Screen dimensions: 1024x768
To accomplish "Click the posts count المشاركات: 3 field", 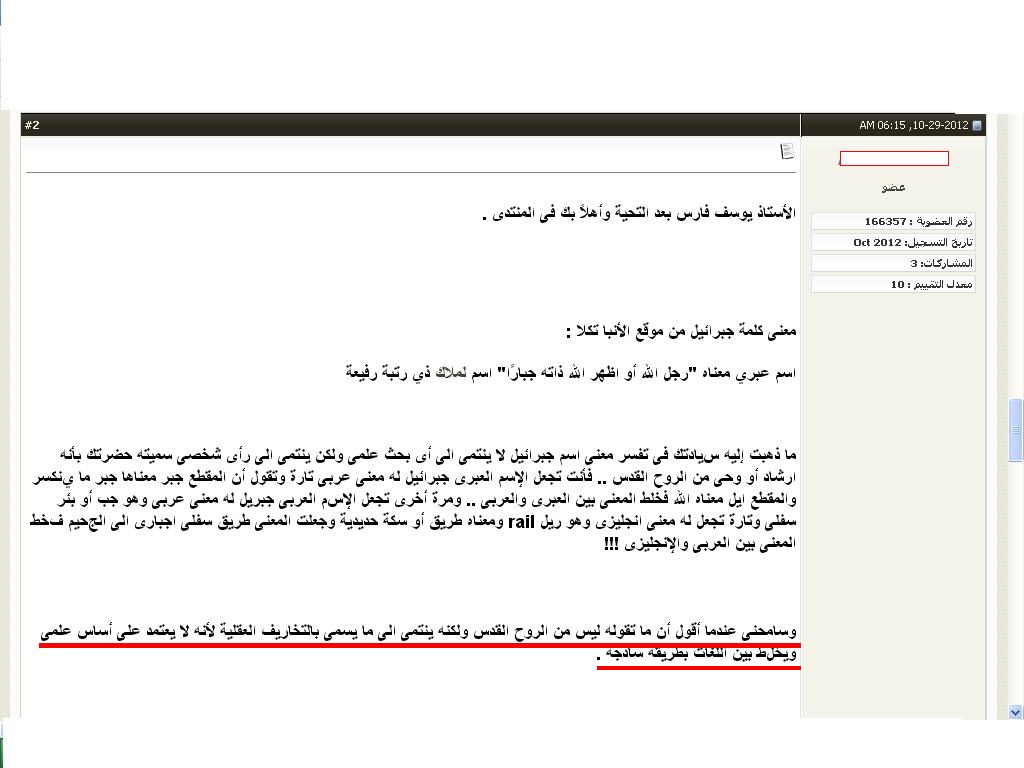I will (892, 263).
